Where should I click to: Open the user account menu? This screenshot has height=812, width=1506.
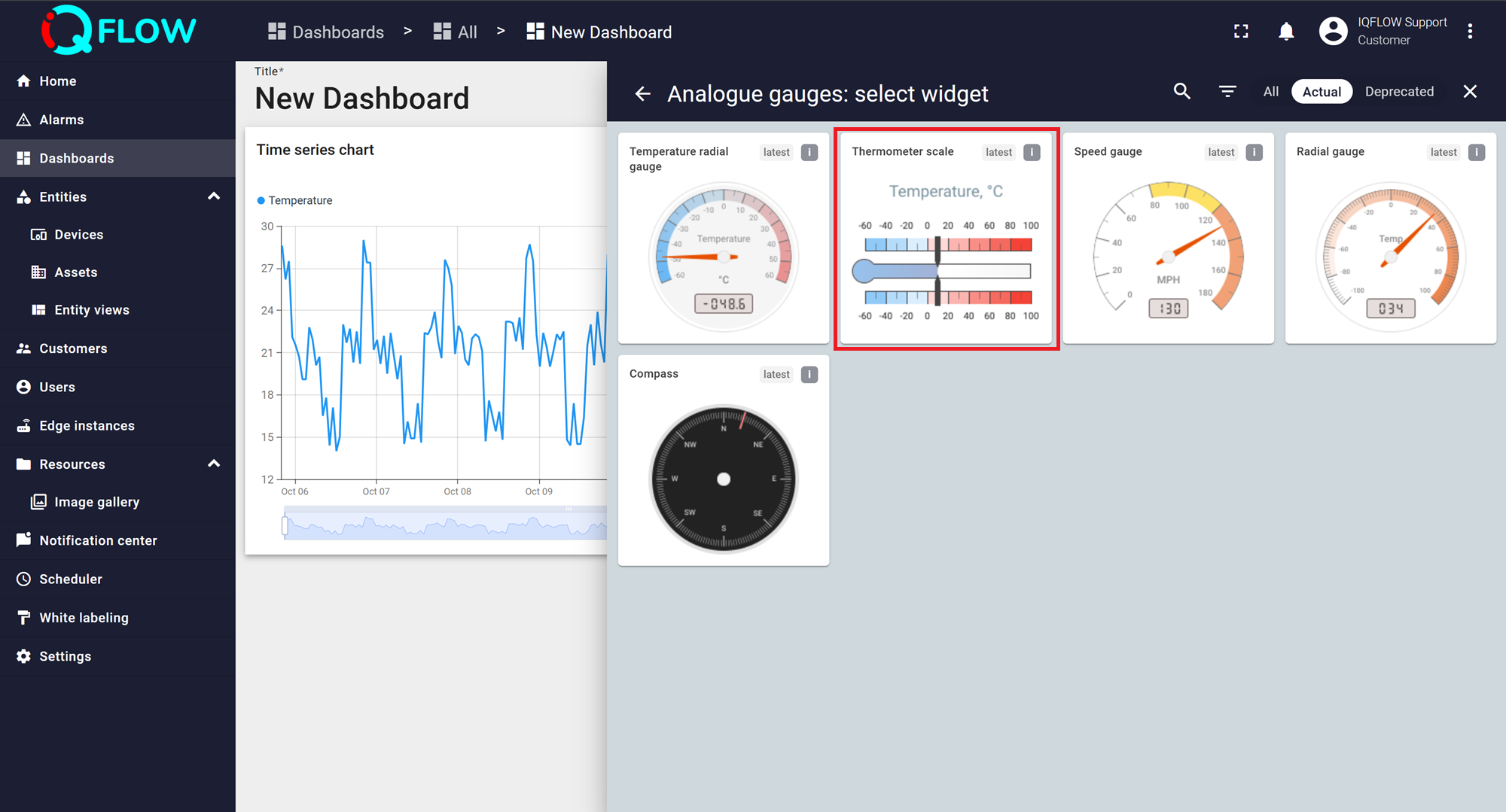click(x=1334, y=31)
